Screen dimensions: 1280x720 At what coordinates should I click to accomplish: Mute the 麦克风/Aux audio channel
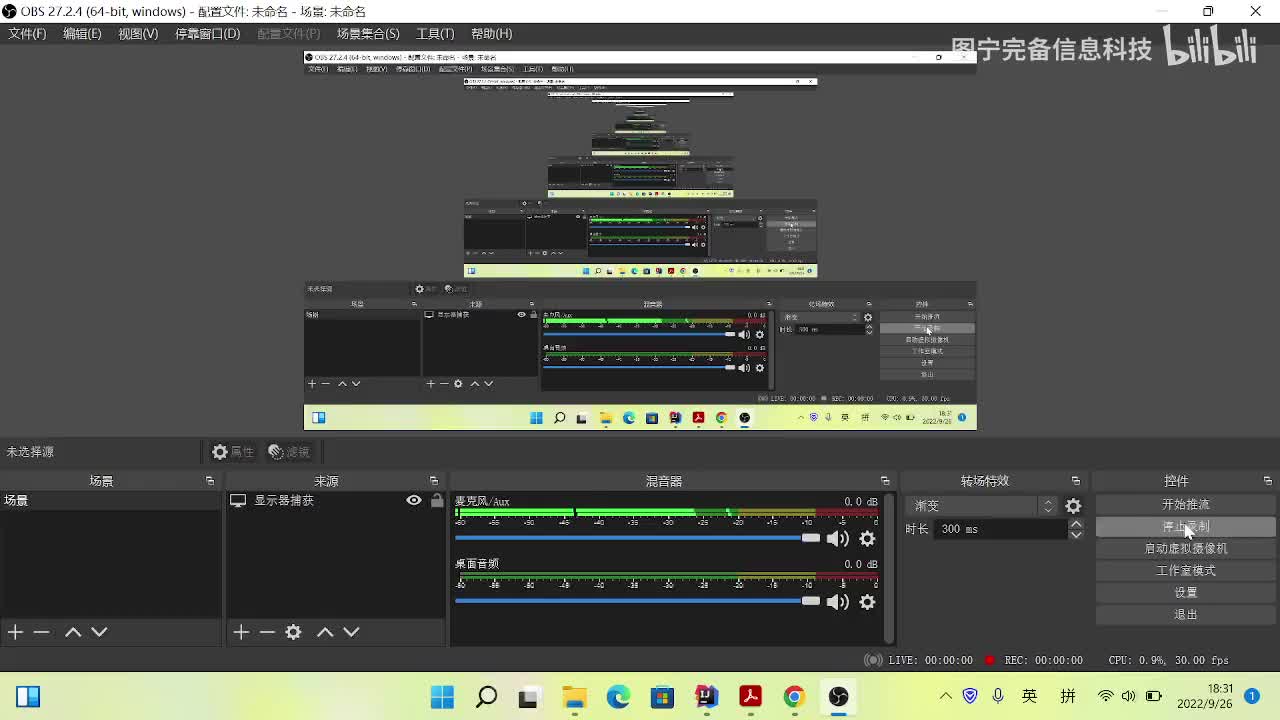[x=838, y=539]
